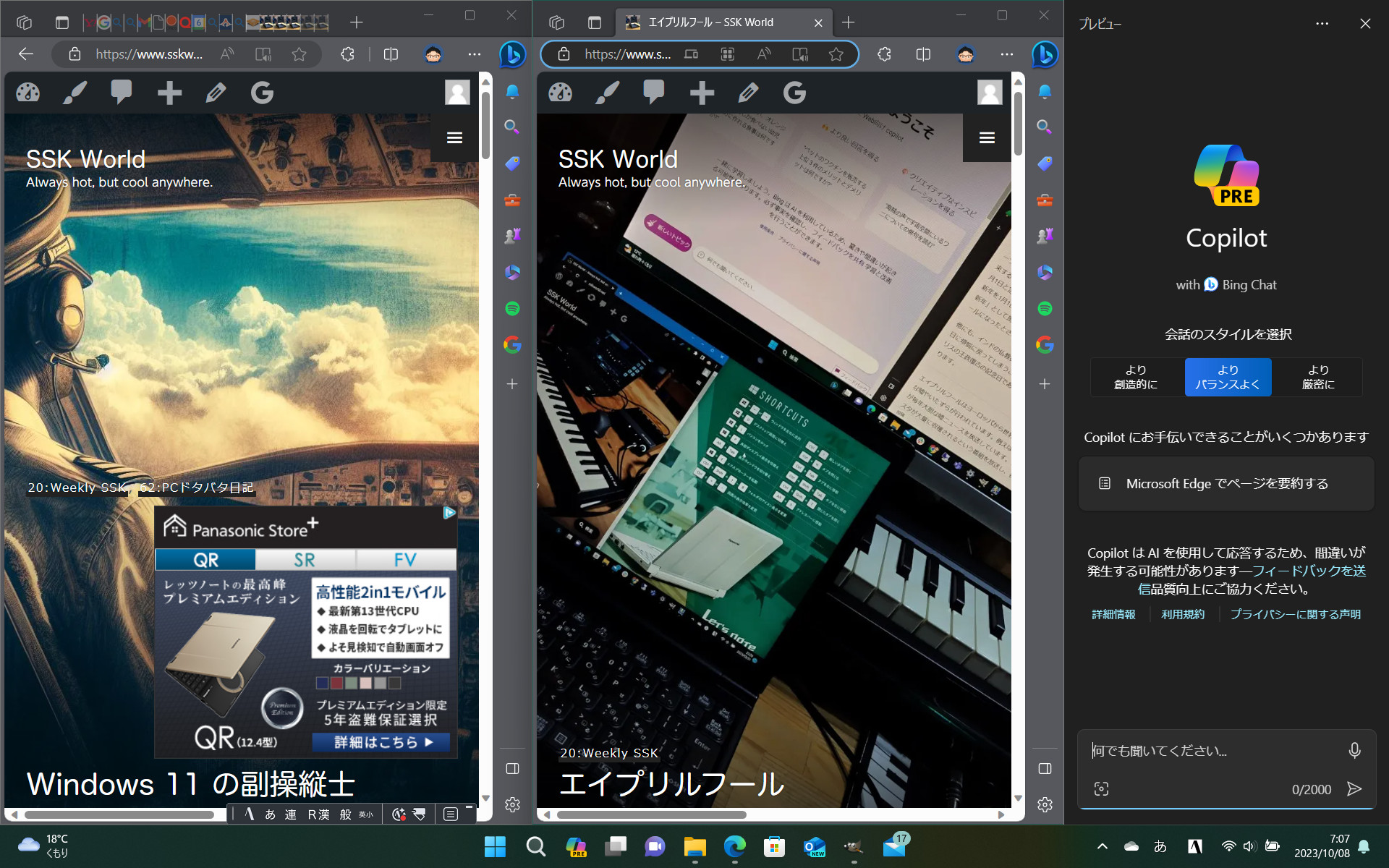Open user avatar in left window admin bar
The height and width of the screenshot is (868, 1389).
[457, 93]
